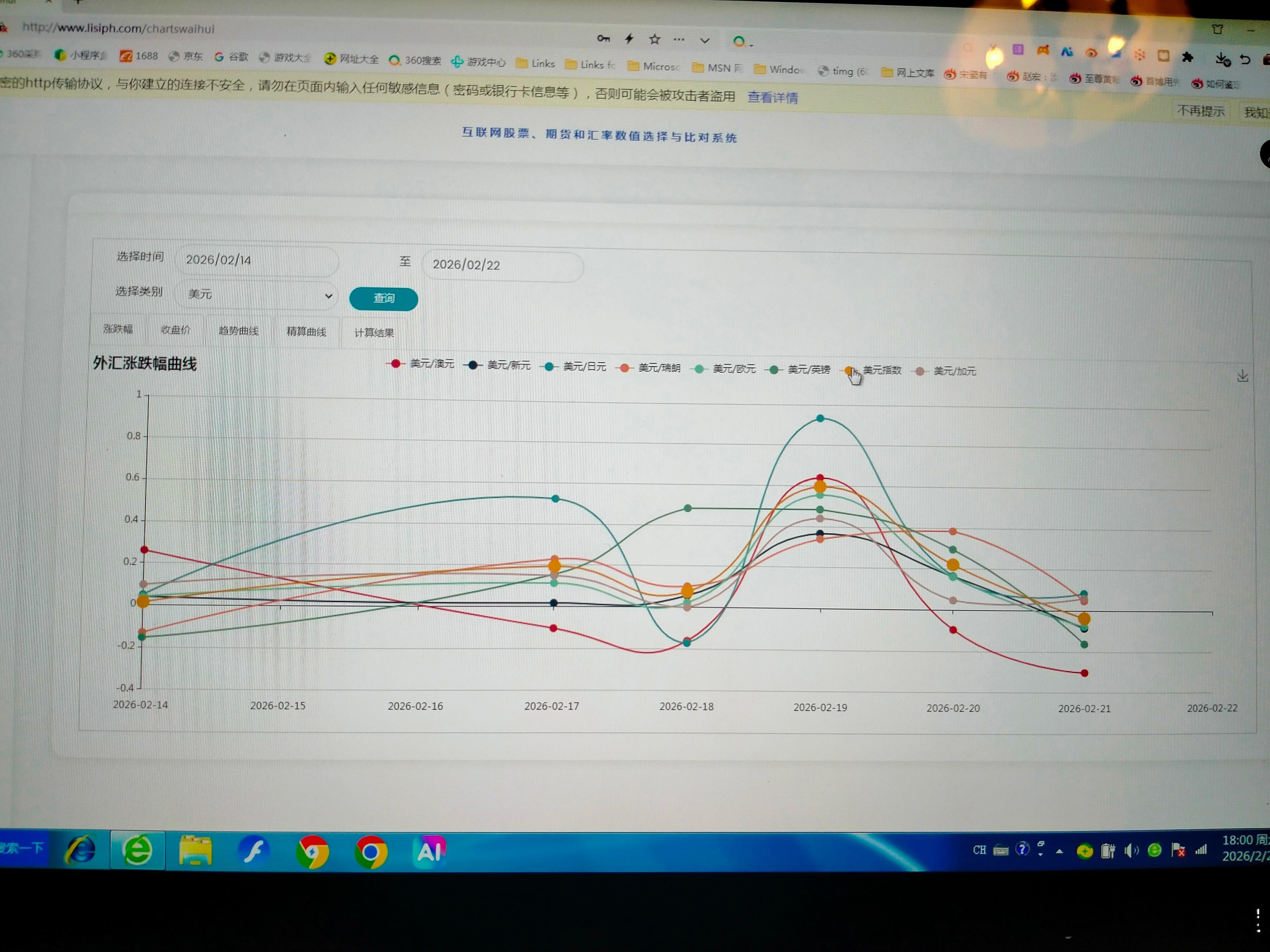The image size is (1270, 952).
Task: Click the key (password) icon in the address bar
Action: coord(603,38)
